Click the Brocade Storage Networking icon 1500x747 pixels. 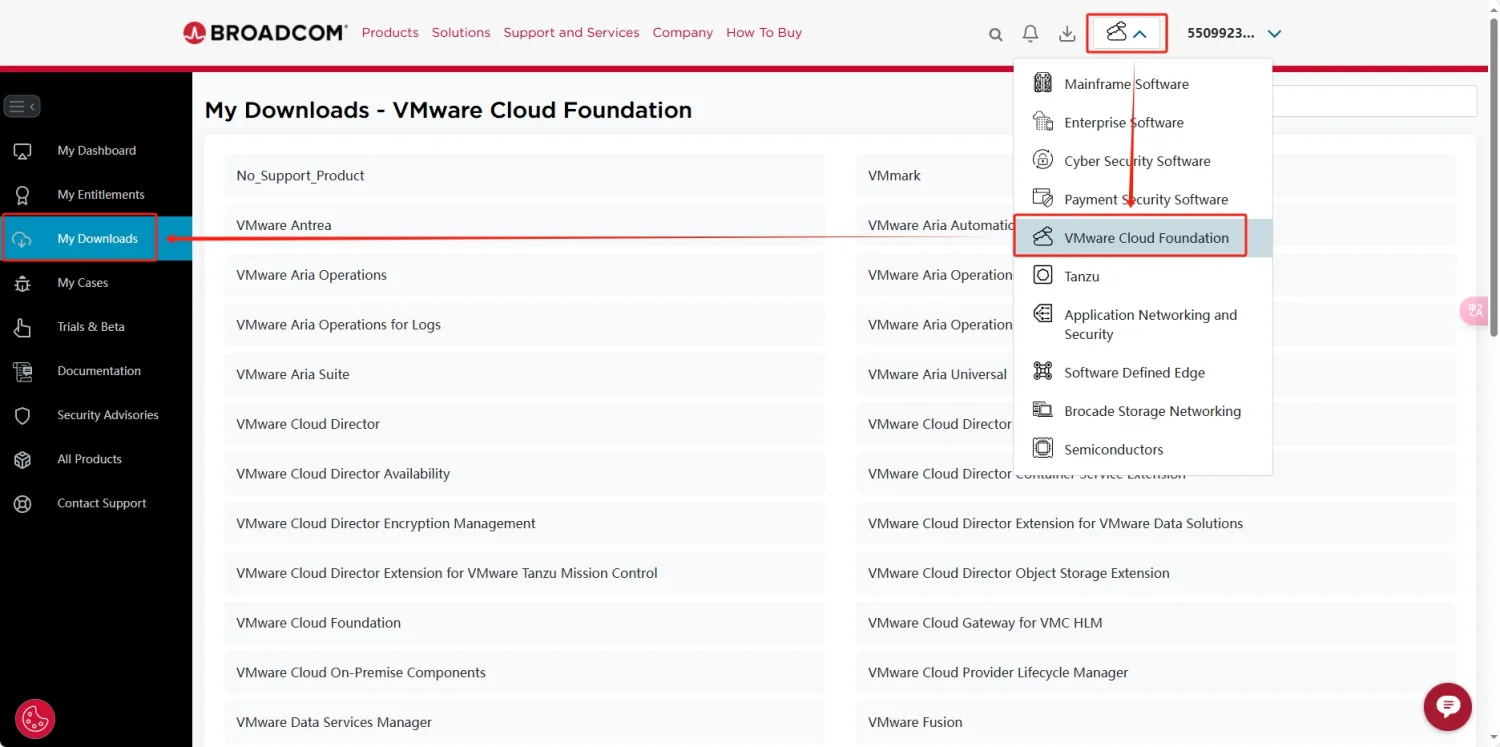1043,410
